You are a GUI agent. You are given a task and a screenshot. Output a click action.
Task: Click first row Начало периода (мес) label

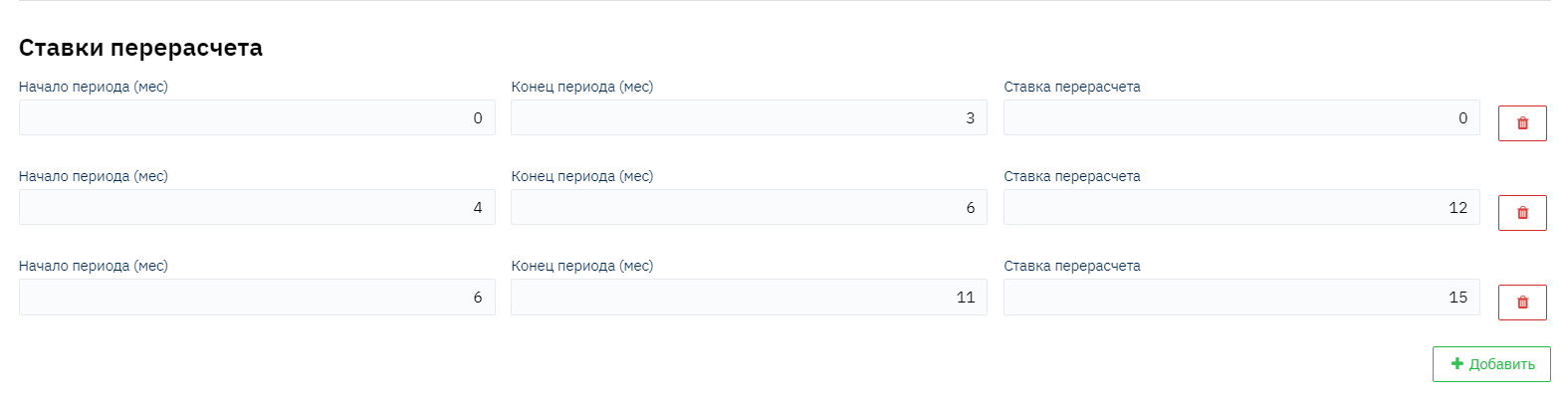click(x=94, y=87)
